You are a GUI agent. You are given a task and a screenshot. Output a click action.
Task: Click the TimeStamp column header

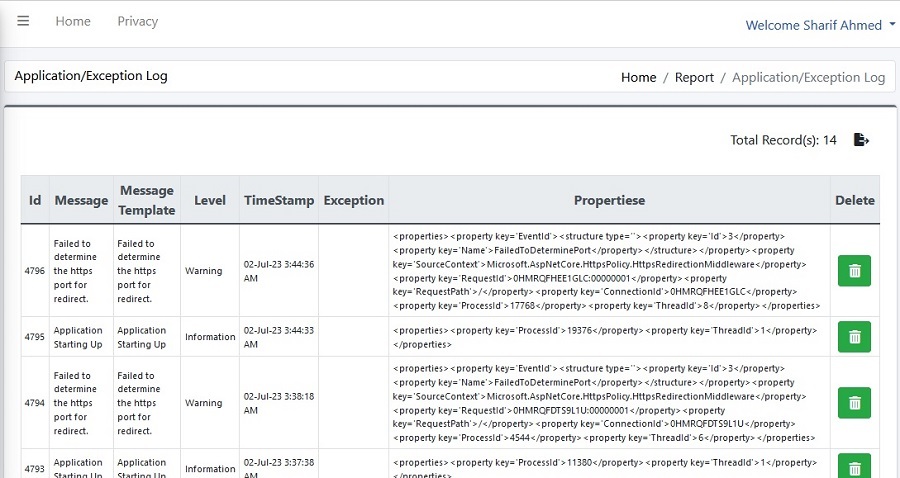coord(279,200)
